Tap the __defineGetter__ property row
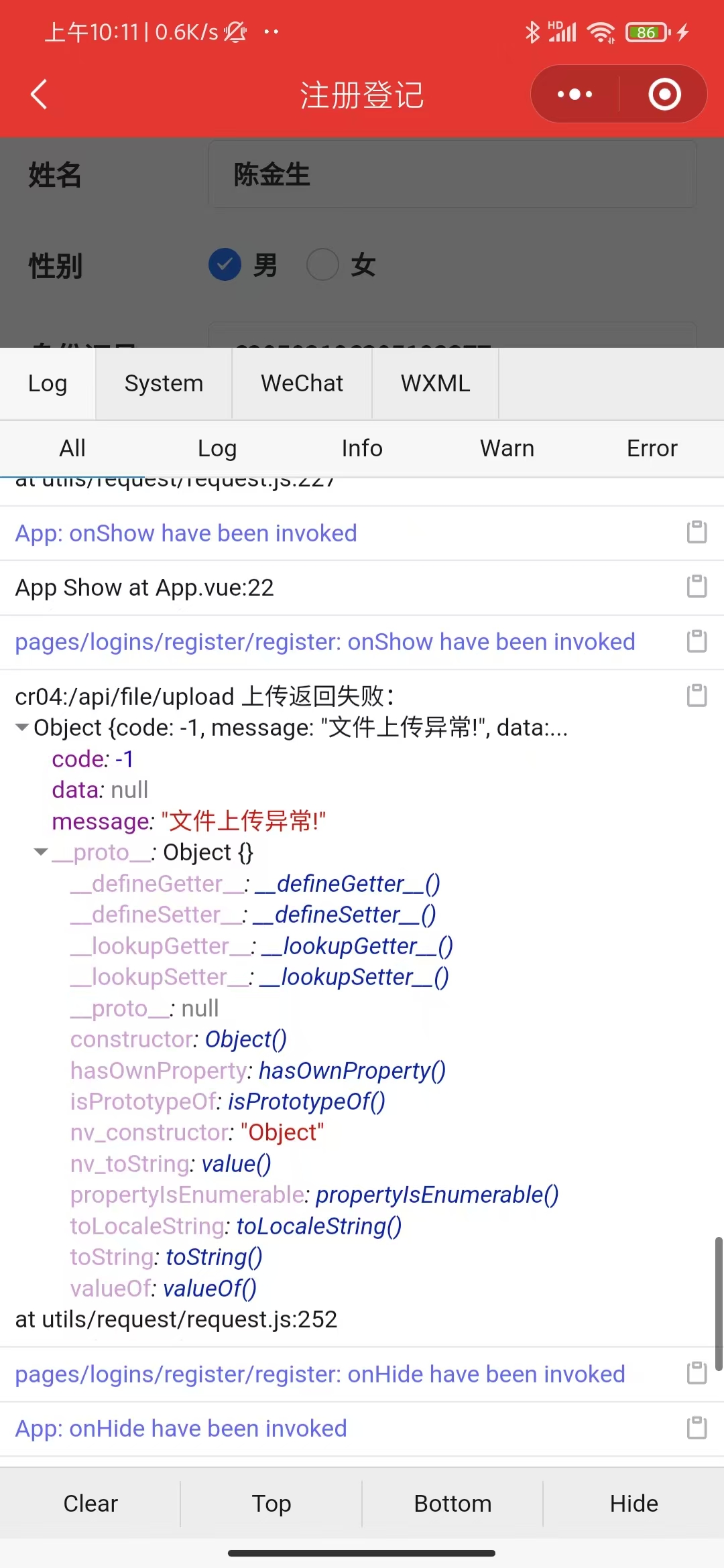This screenshot has height=1568, width=724. 255,883
